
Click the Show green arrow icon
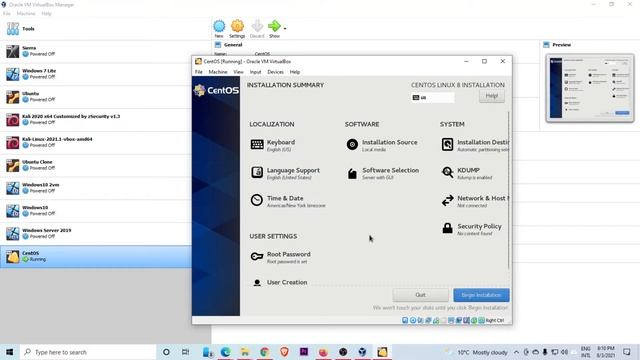coord(274,29)
